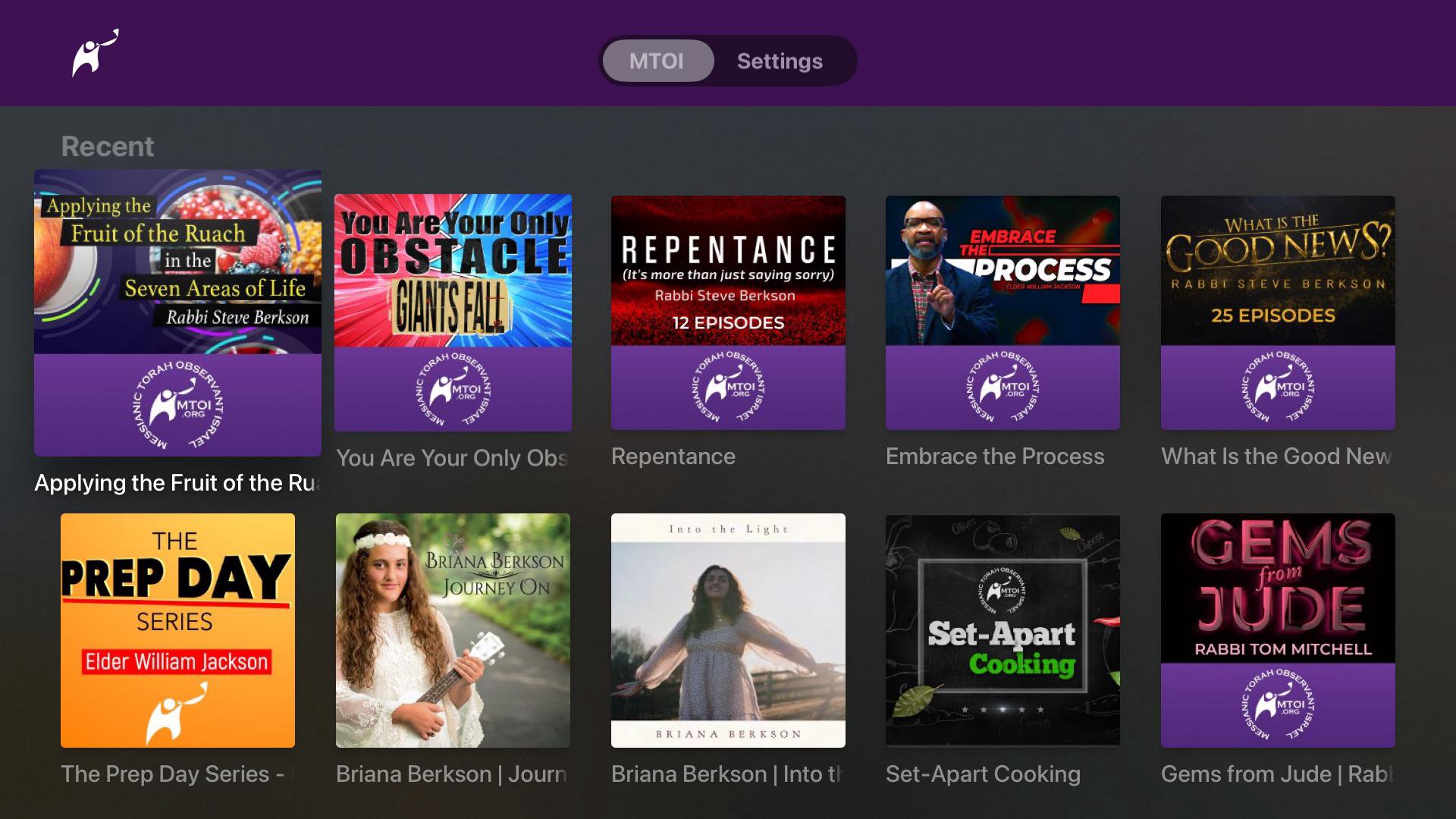Image resolution: width=1456 pixels, height=819 pixels.
Task: Switch to the Settings tab
Action: (780, 61)
